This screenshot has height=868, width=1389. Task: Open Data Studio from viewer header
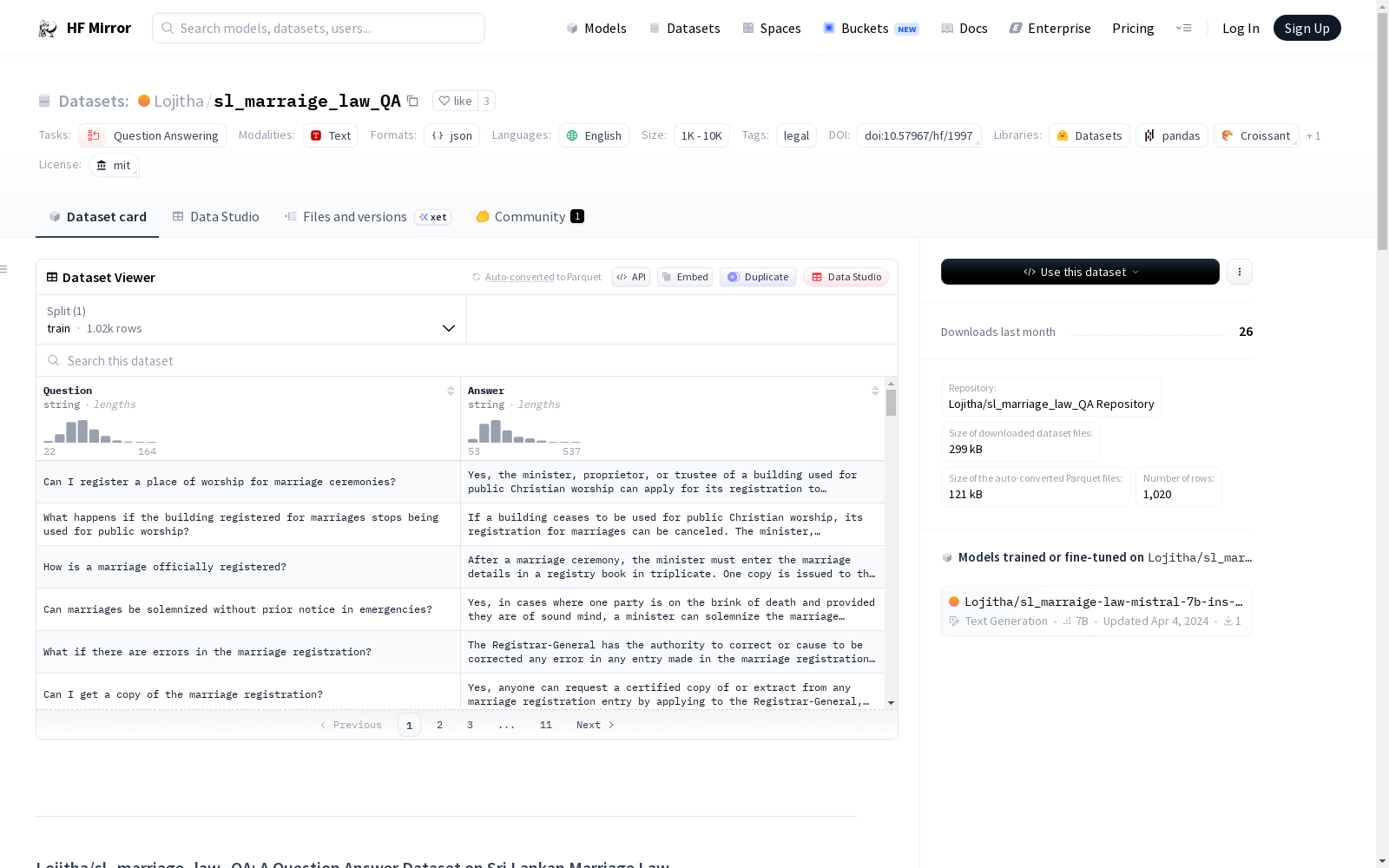[x=846, y=277]
